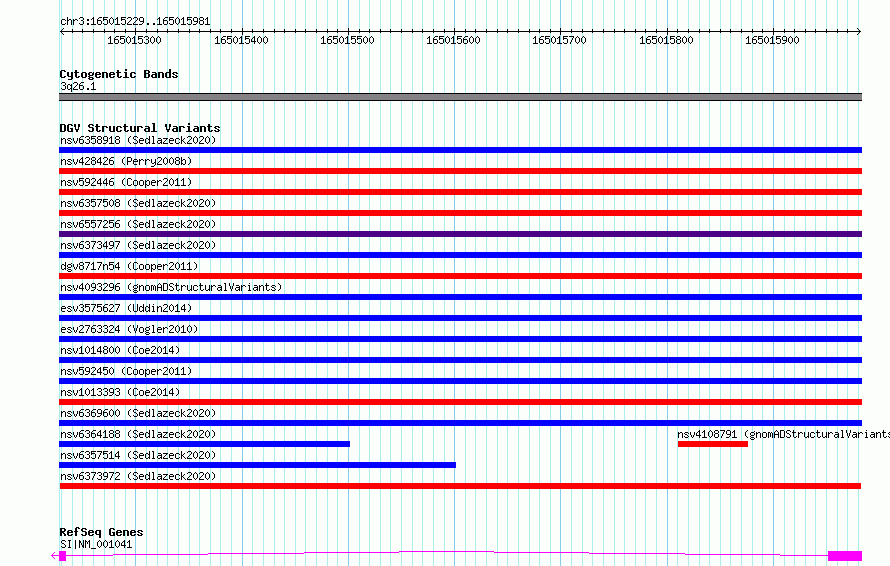Image resolution: width=890 pixels, height=566 pixels.
Task: Click the right arrowhead of the ruler
Action: point(859,32)
